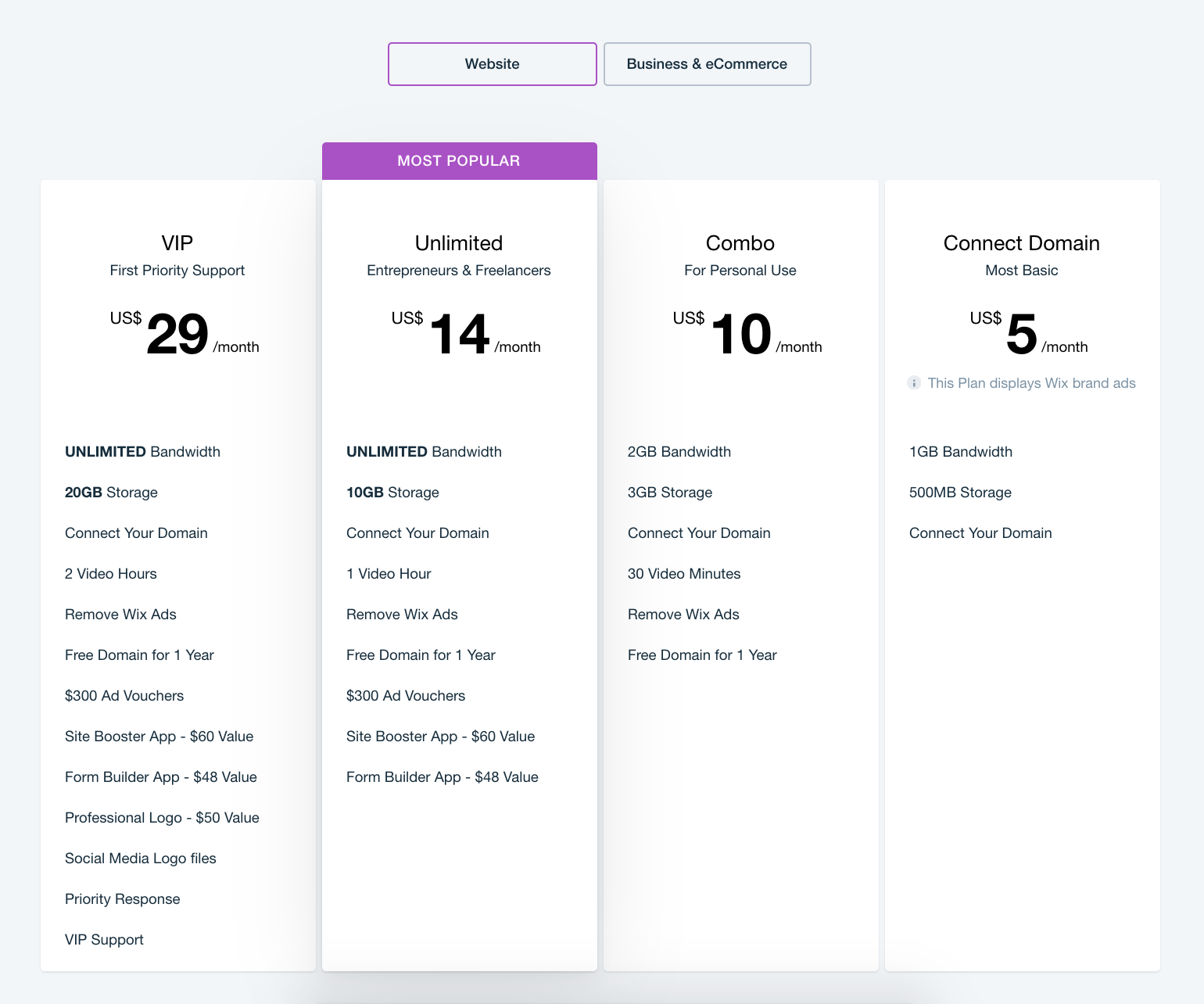Click 'UNLIMITED Bandwidth' in VIP plan
The image size is (1204, 1004).
click(142, 452)
